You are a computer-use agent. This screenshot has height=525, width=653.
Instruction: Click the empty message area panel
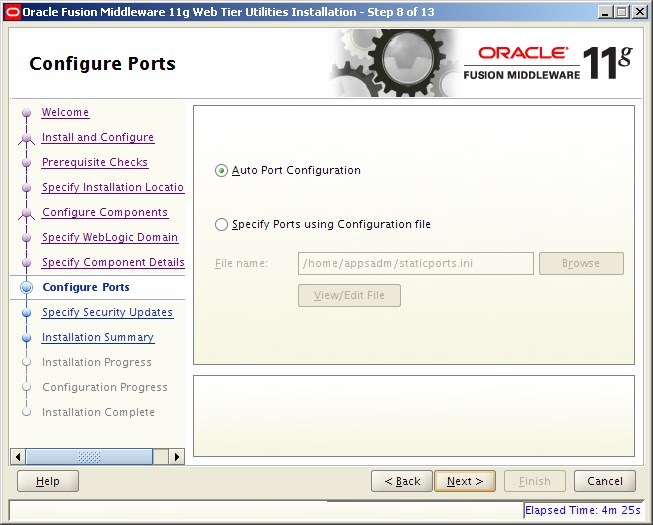[414, 416]
